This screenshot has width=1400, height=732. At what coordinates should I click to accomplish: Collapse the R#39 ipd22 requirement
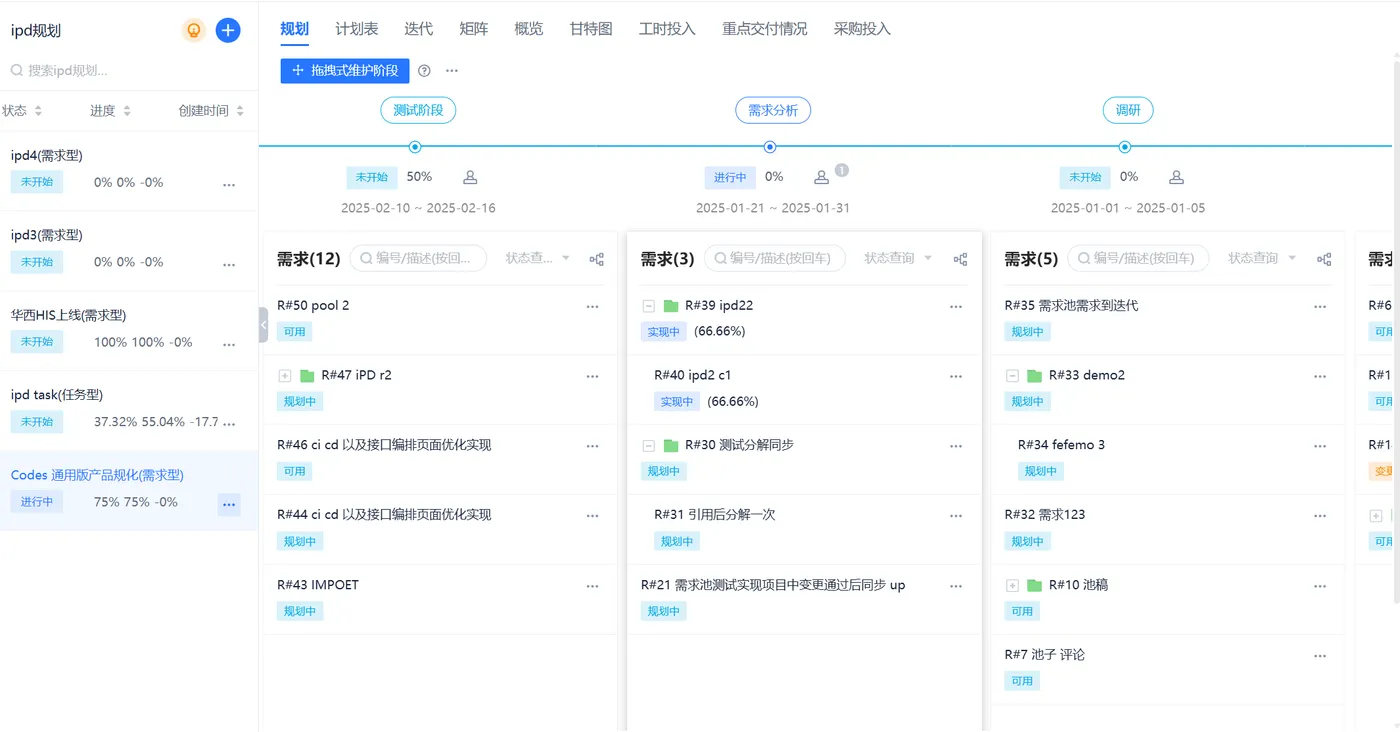(648, 306)
